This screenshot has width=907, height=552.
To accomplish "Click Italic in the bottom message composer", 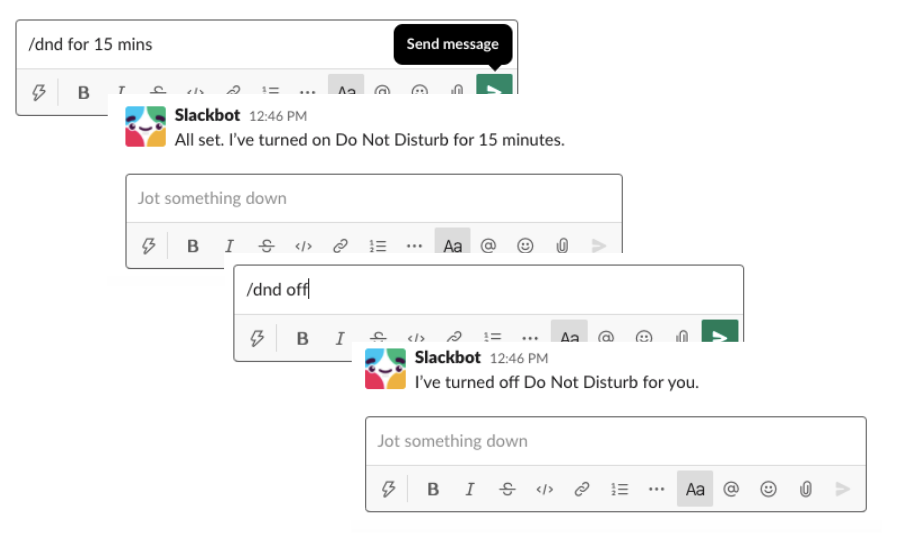I will pos(470,489).
